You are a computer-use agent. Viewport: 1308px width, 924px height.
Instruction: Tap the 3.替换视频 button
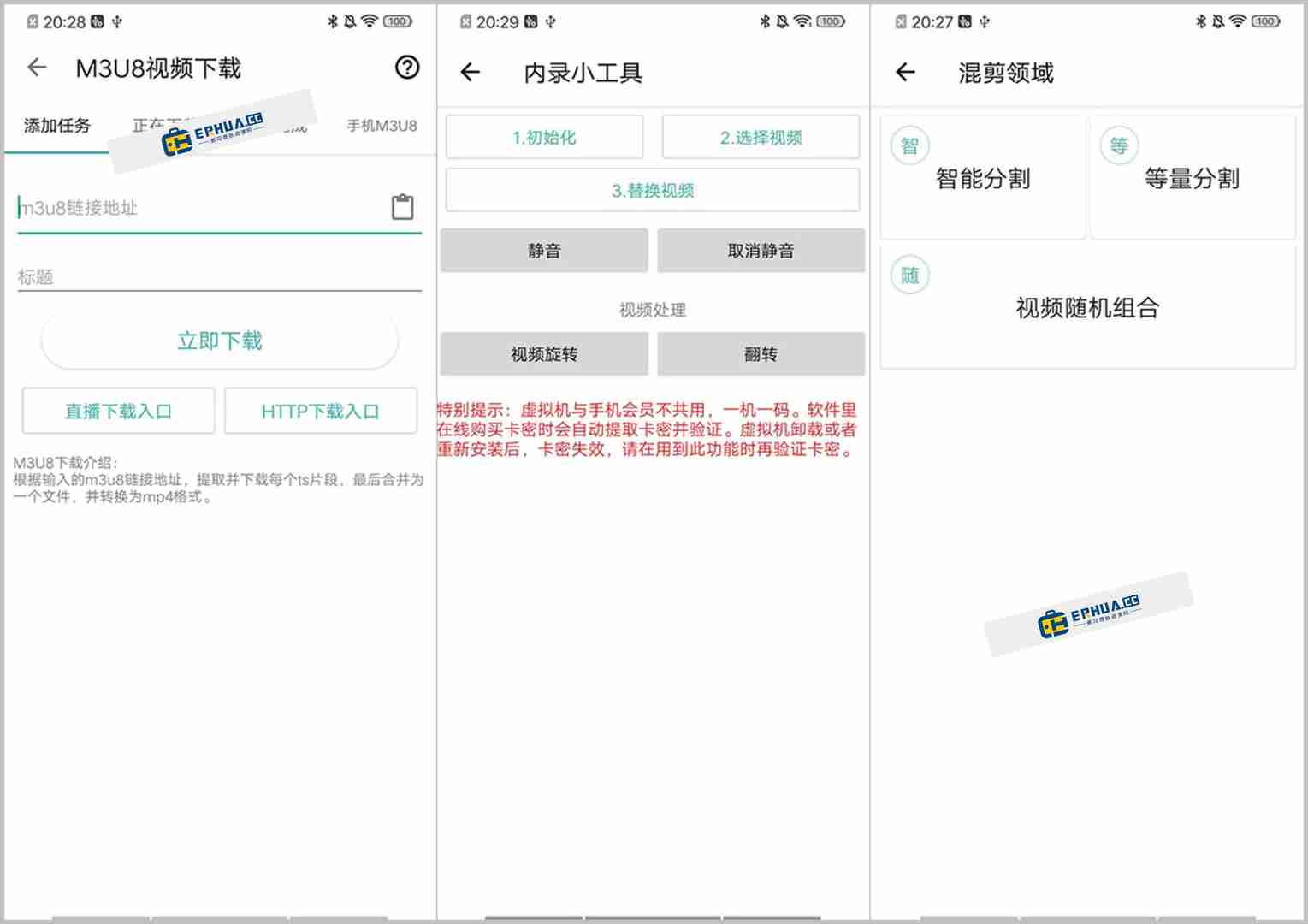coord(653,190)
